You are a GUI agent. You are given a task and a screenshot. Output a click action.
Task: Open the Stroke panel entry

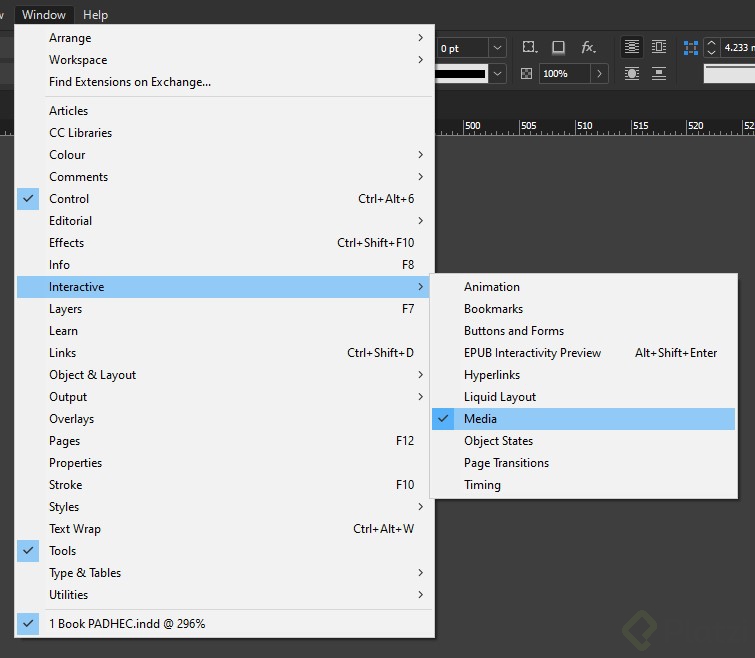click(225, 485)
